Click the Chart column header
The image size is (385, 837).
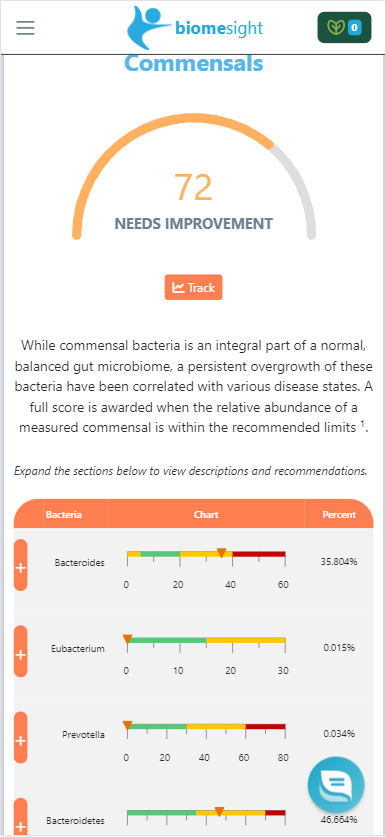206,515
